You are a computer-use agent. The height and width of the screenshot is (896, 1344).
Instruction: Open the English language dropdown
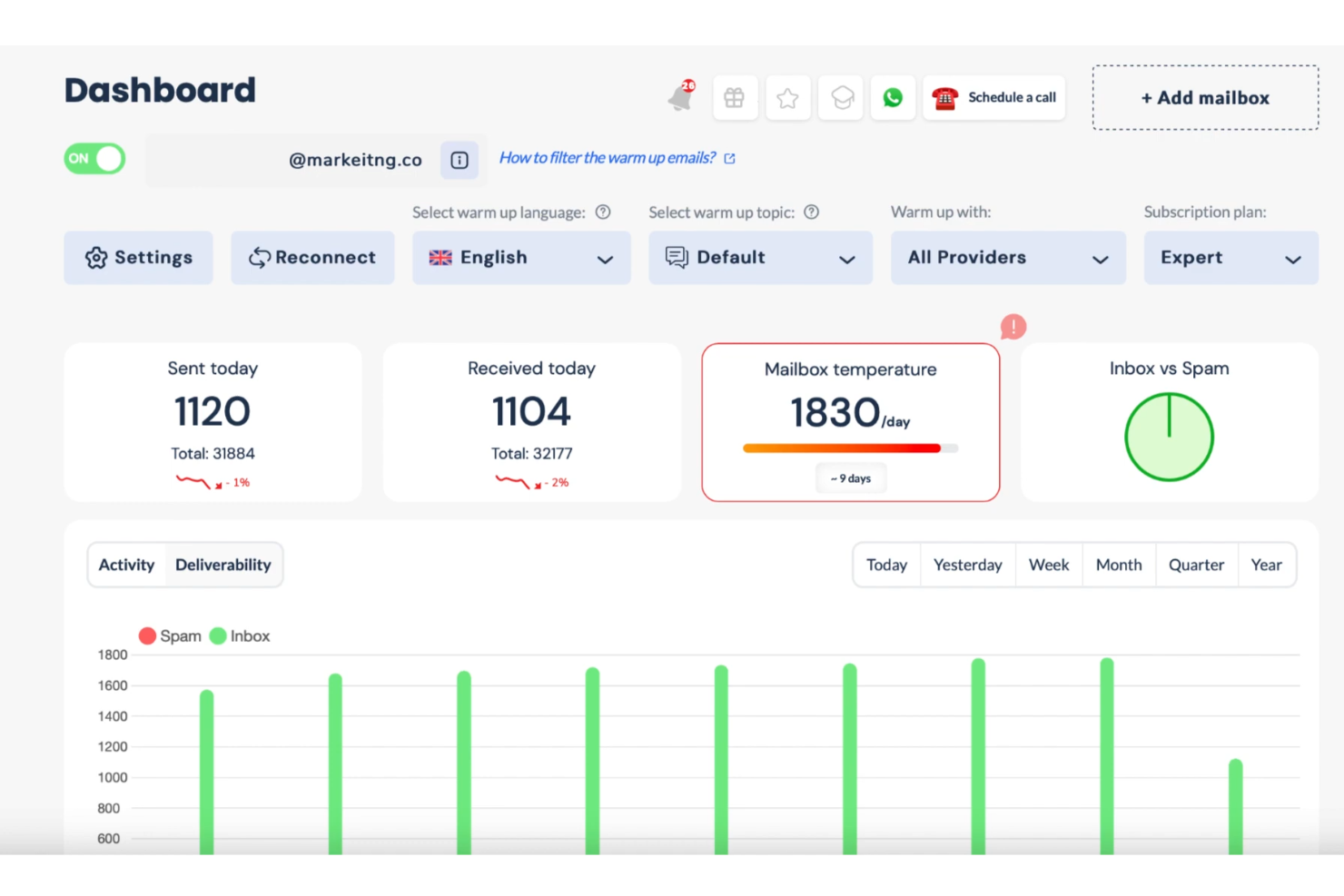[521, 258]
